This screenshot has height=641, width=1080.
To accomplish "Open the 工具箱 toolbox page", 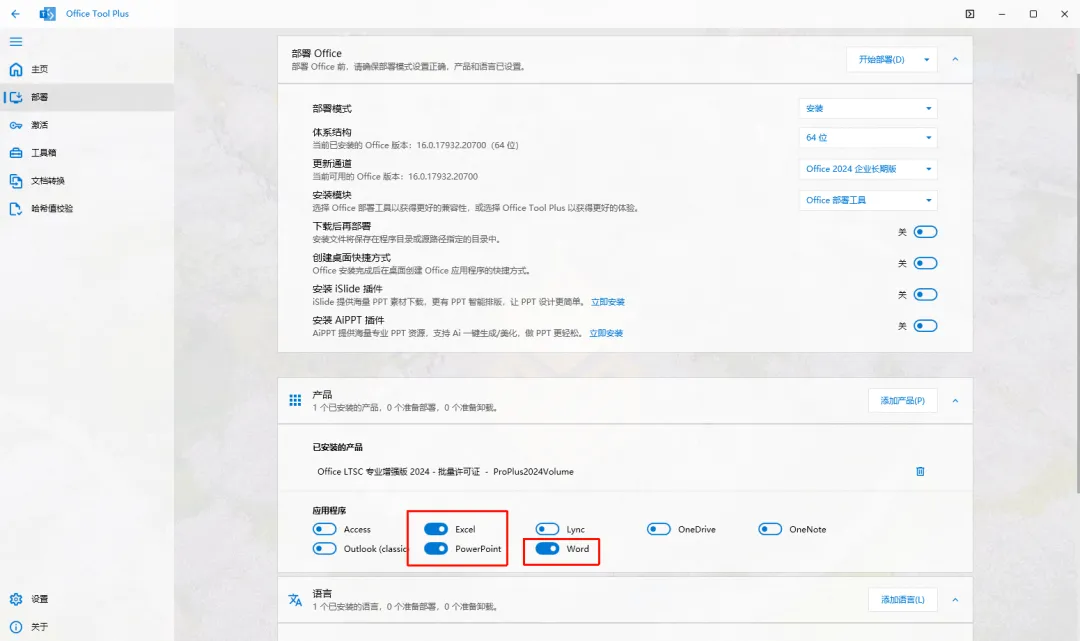I will point(87,153).
